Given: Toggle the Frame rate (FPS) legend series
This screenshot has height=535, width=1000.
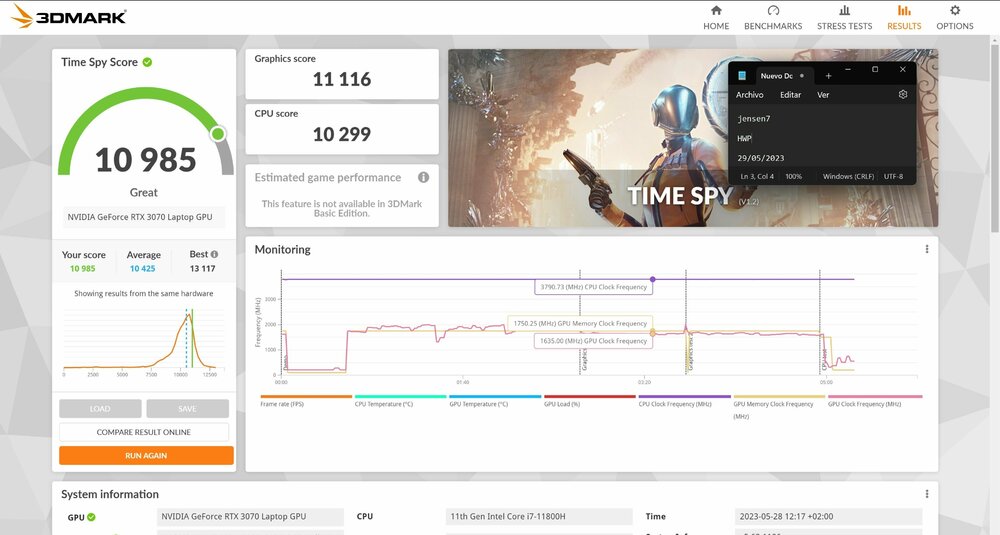Looking at the screenshot, I should click(282, 404).
